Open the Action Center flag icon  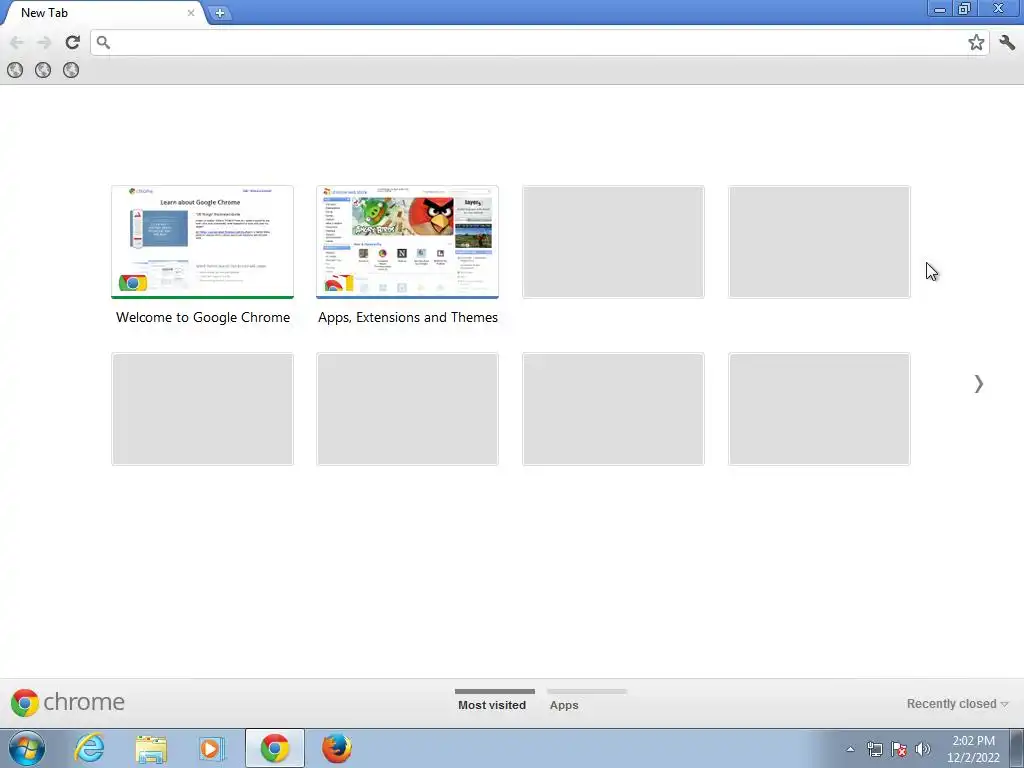click(x=899, y=749)
